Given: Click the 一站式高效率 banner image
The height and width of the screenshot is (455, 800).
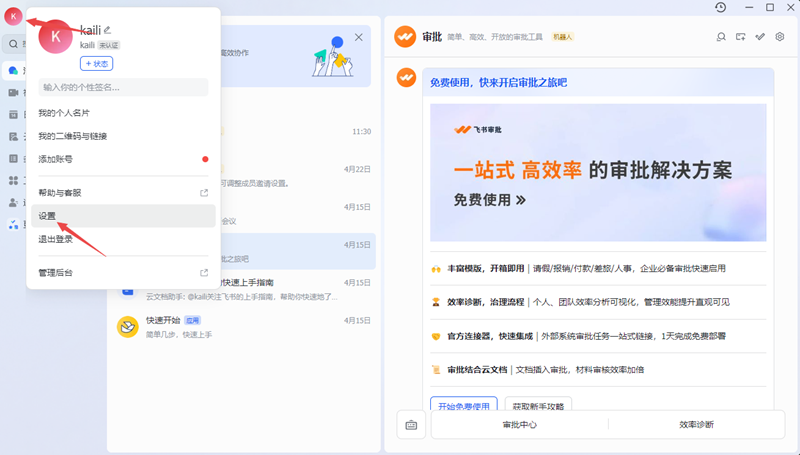Looking at the screenshot, I should [598, 172].
